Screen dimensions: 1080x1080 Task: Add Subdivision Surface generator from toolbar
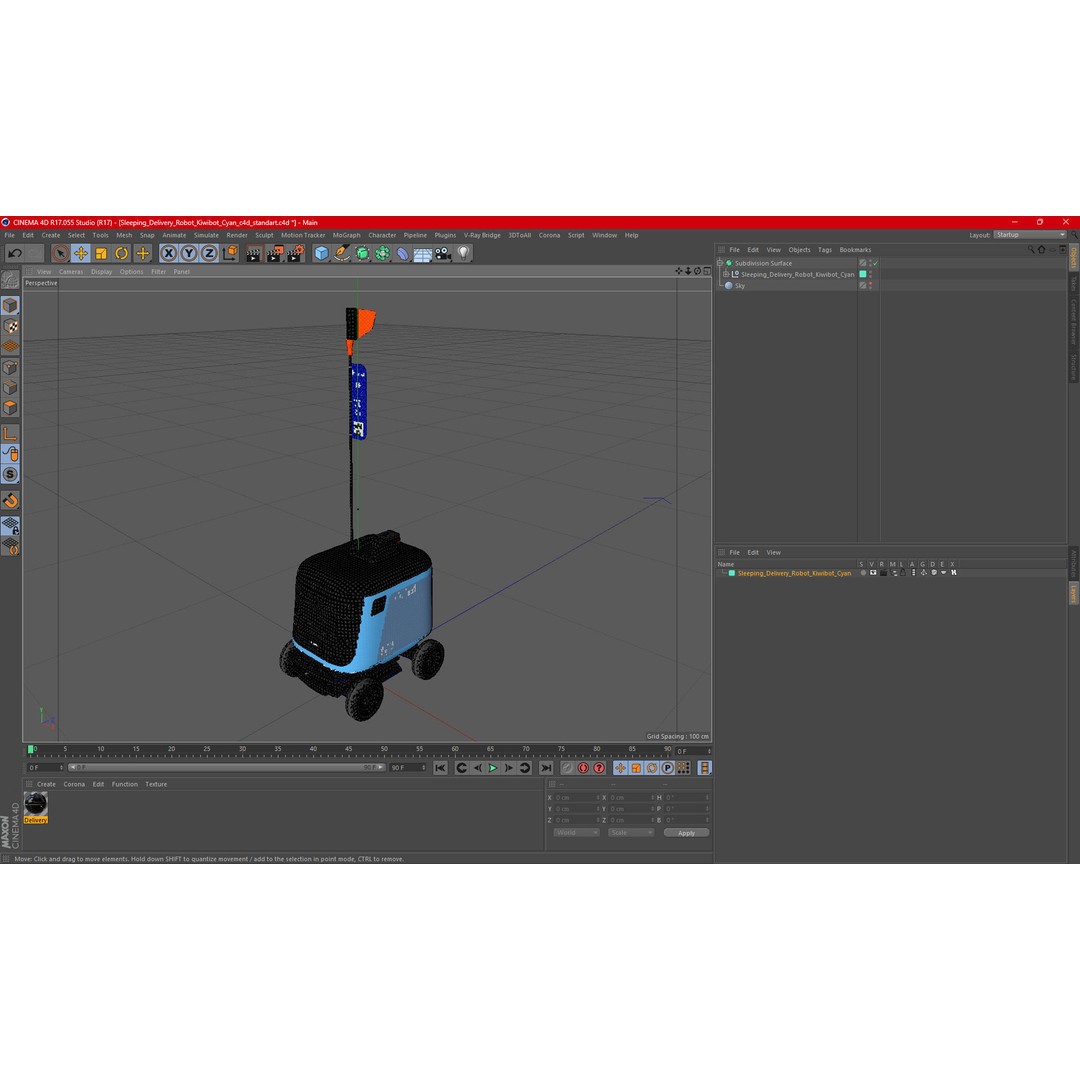pos(362,253)
